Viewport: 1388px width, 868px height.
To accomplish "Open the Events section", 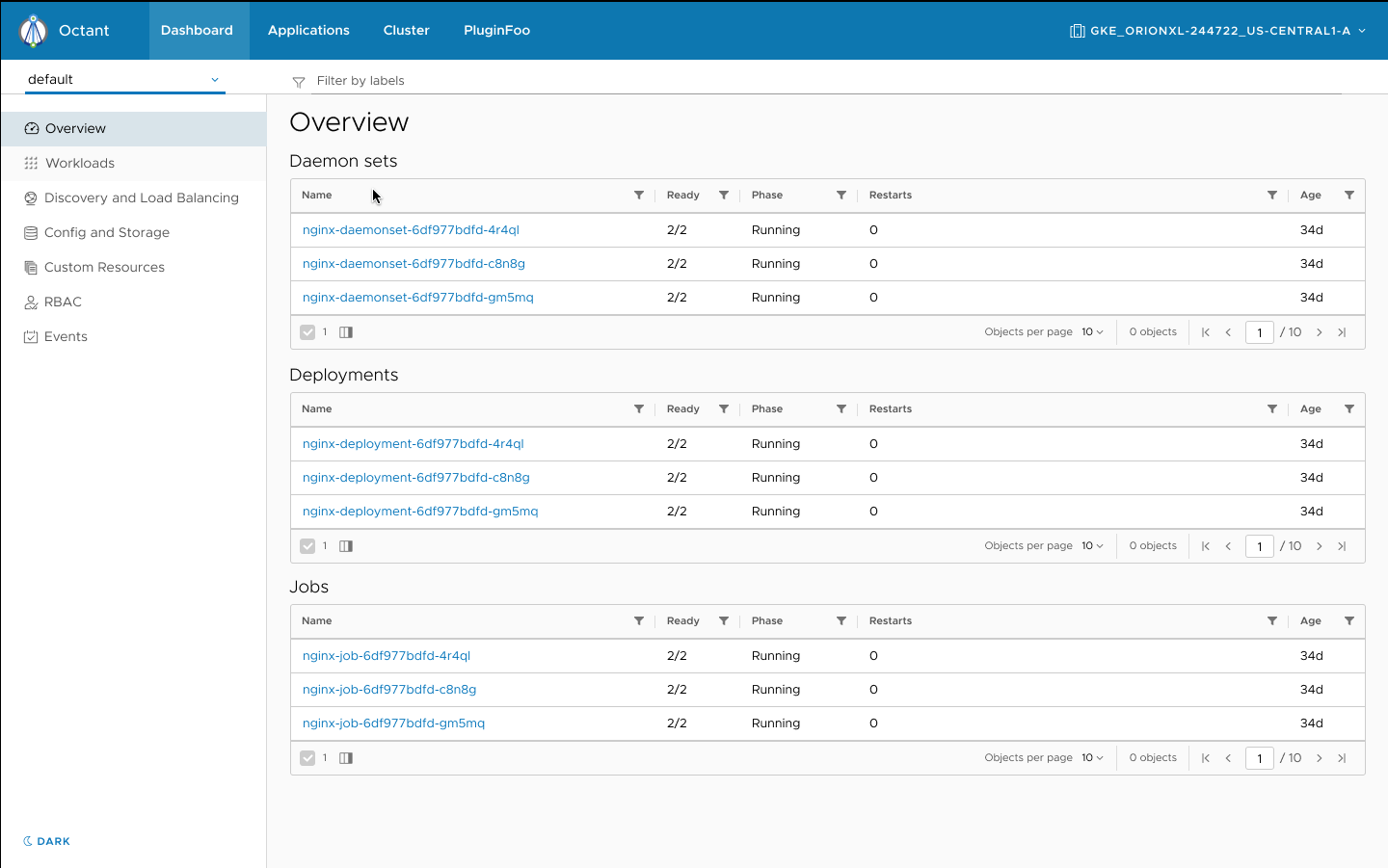I will pyautogui.click(x=63, y=336).
